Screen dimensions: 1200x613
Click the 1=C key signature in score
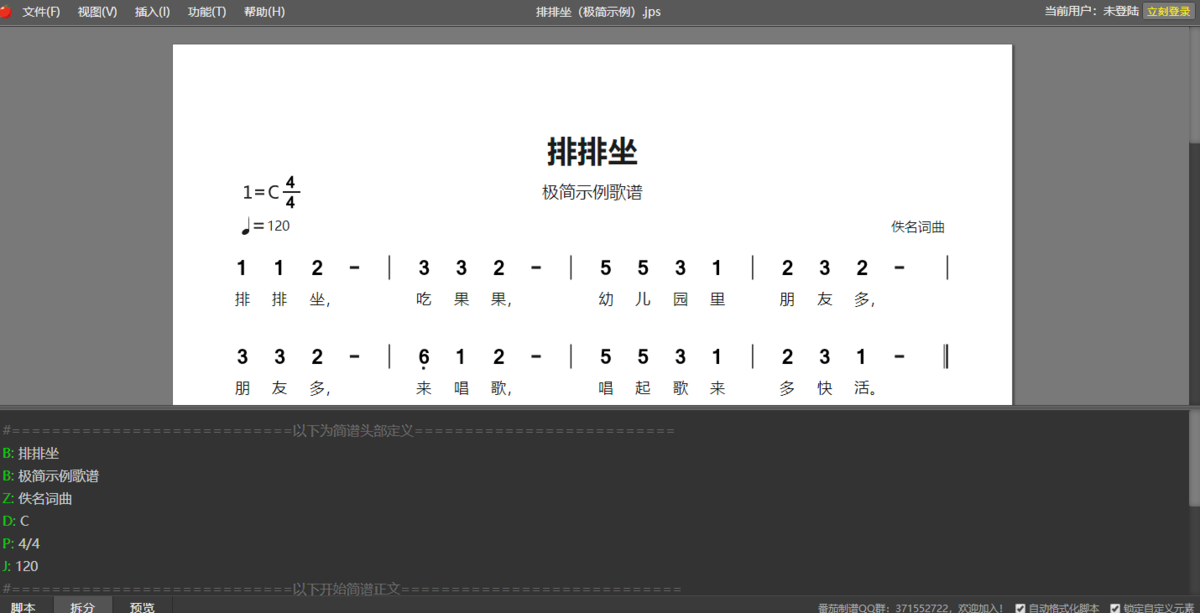click(x=260, y=192)
